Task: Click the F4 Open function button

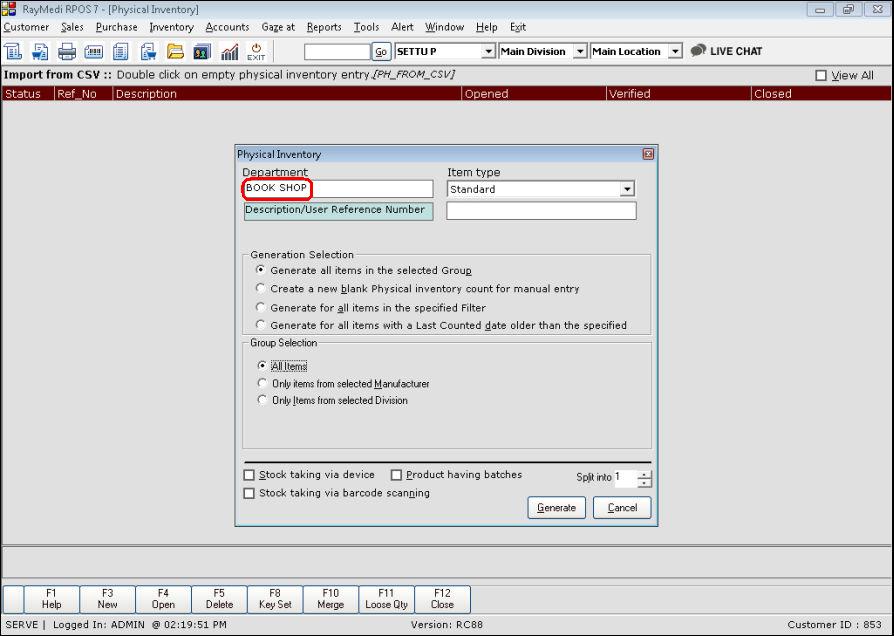Action: pos(163,599)
